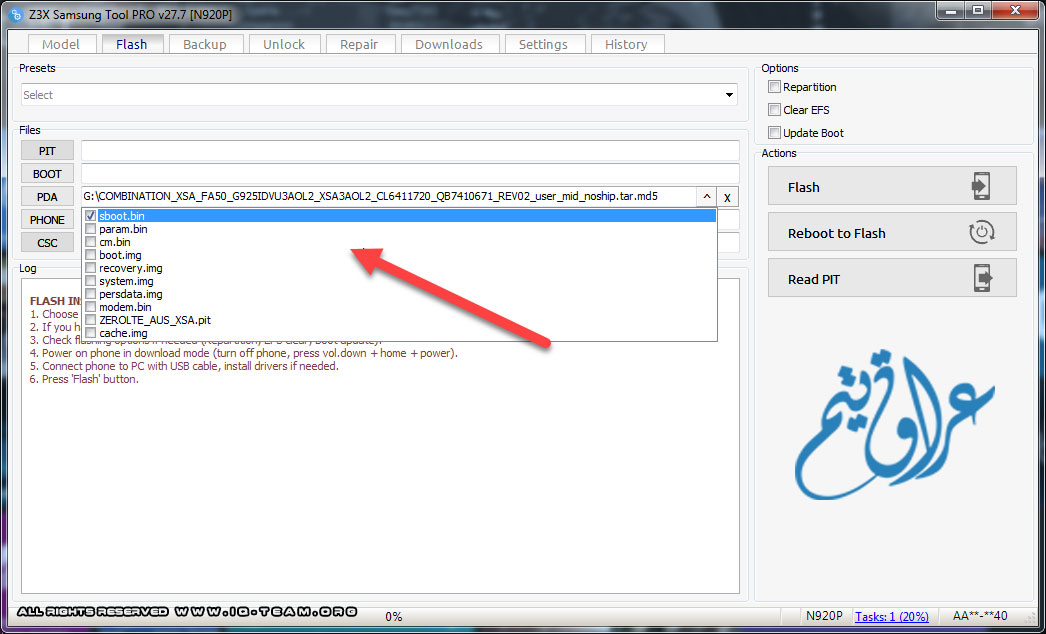Close the Z3X Samsung Tool PRO window
The width and height of the screenshot is (1046, 634).
(1015, 11)
